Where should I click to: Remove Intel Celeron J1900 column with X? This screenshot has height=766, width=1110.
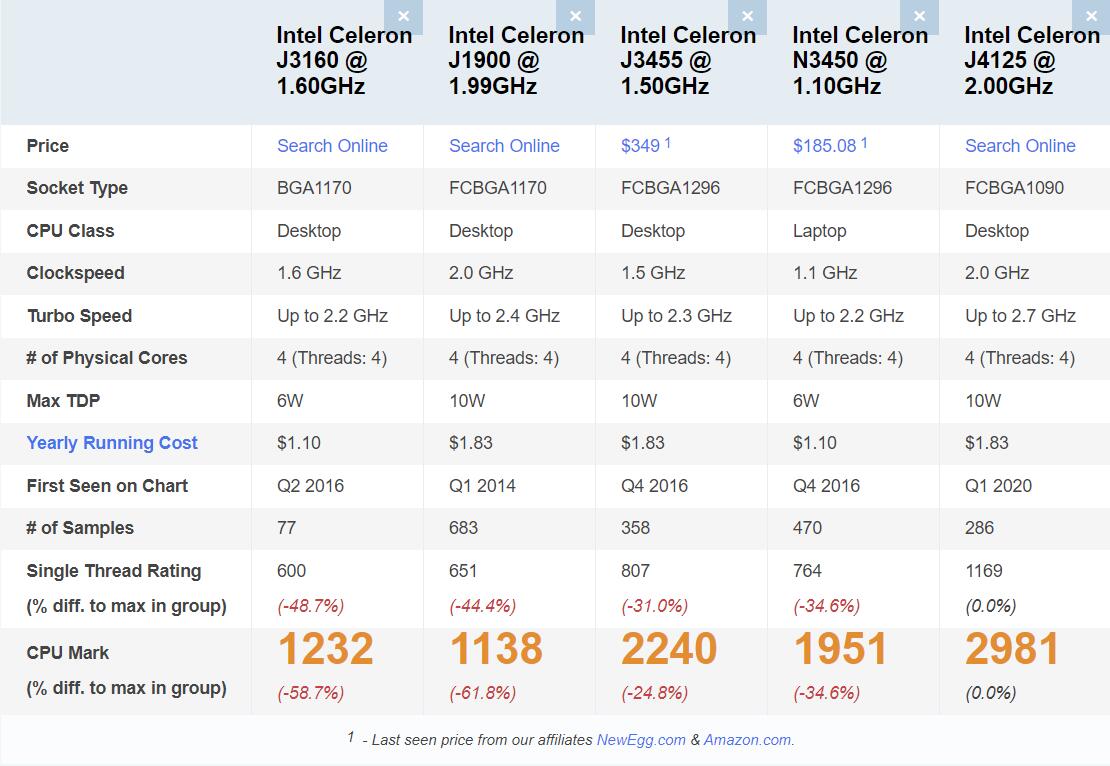point(575,16)
